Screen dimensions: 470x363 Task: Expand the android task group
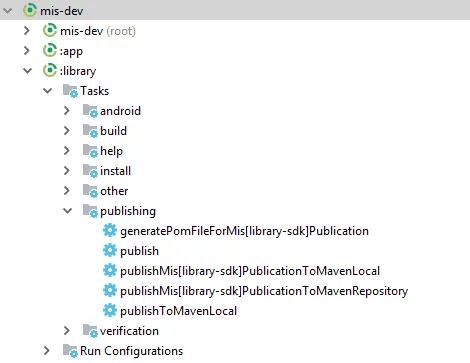click(x=67, y=111)
